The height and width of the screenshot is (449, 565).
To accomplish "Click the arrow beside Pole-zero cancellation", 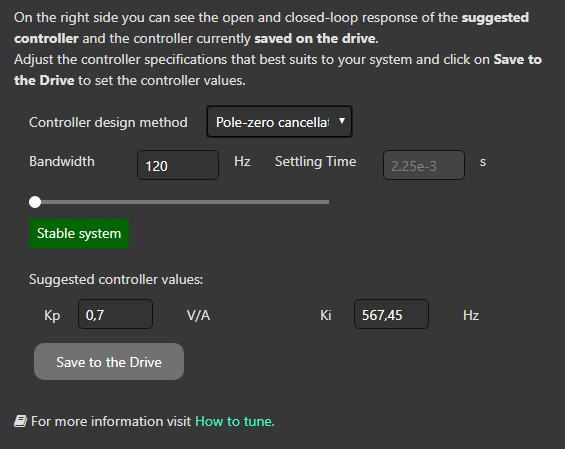I will click(342, 121).
